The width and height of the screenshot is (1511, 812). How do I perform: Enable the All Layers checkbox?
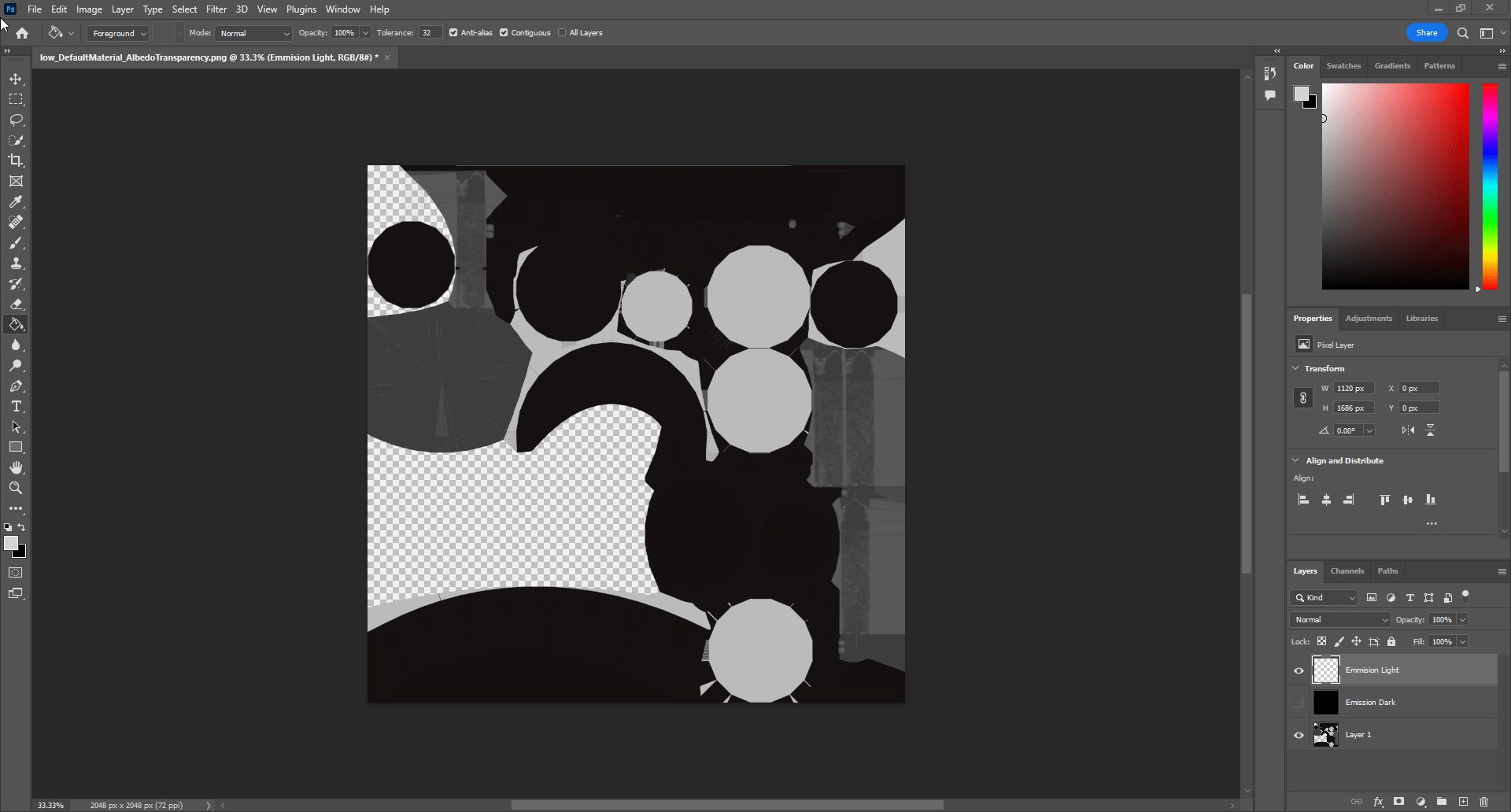pyautogui.click(x=562, y=33)
